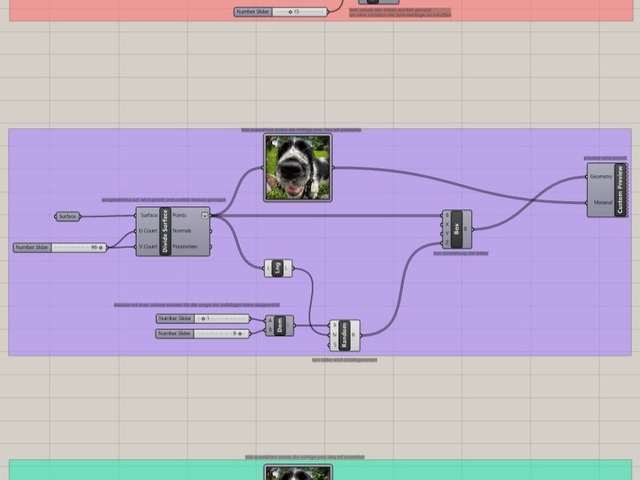Click the Number Slider label with value 1

point(175,318)
